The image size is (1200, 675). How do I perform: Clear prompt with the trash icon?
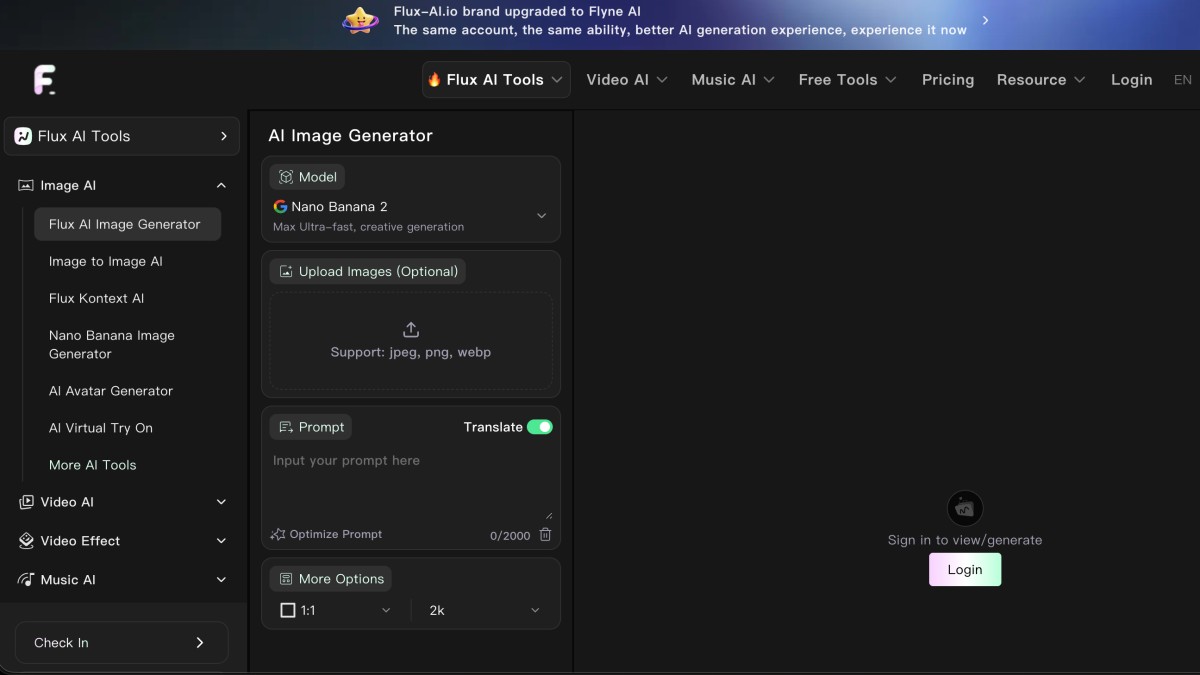[x=545, y=535]
